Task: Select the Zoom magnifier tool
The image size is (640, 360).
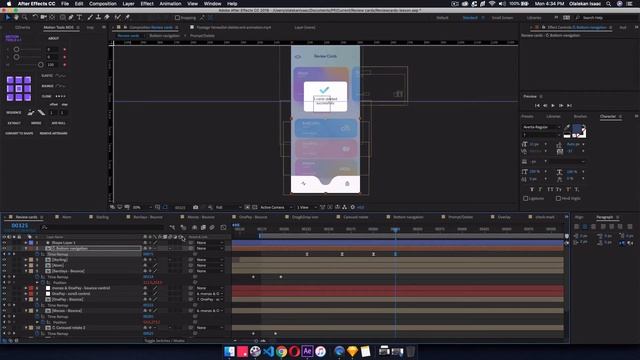Action: 25,18
